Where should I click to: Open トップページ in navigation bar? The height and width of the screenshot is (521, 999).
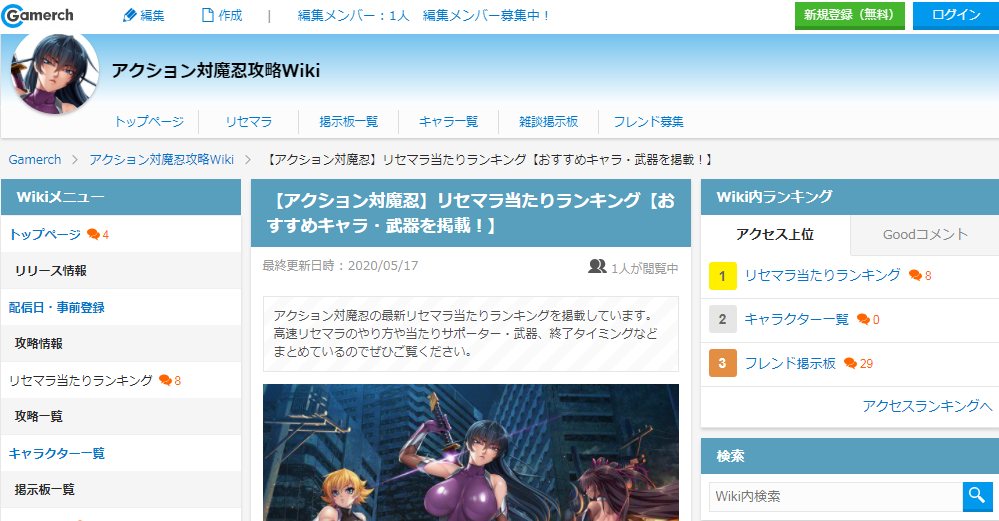[x=149, y=122]
